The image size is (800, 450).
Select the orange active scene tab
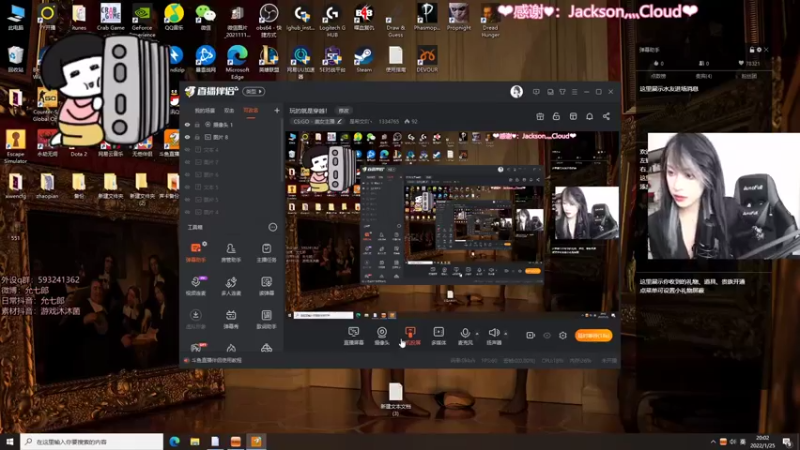pyautogui.click(x=251, y=110)
